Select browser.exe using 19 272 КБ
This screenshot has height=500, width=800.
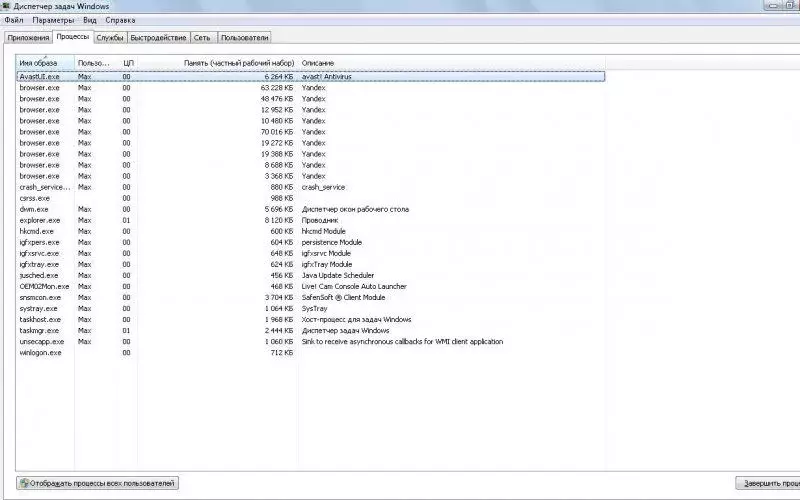pos(310,143)
